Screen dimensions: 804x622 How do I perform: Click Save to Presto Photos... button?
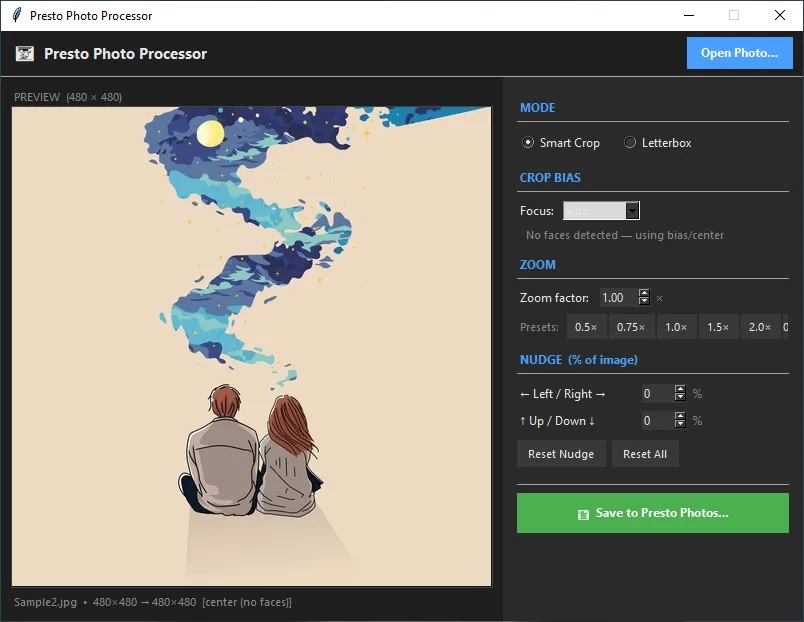[653, 513]
